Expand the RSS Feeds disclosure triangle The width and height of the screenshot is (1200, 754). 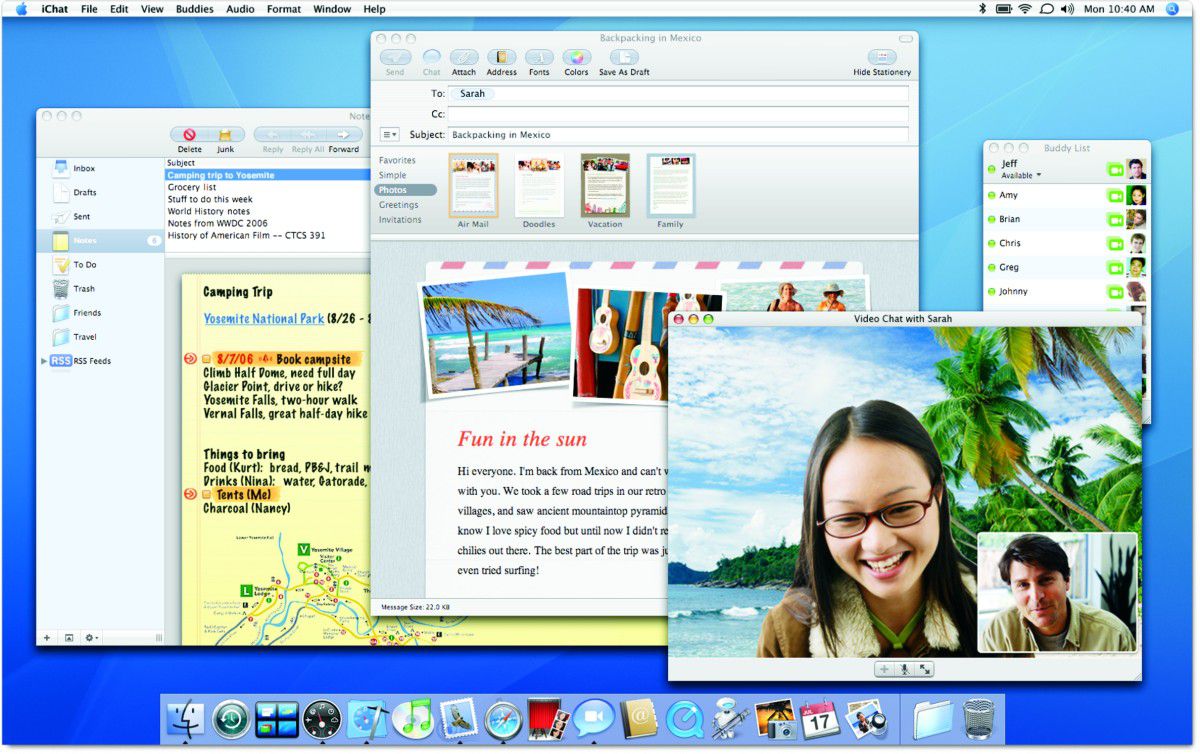44,361
